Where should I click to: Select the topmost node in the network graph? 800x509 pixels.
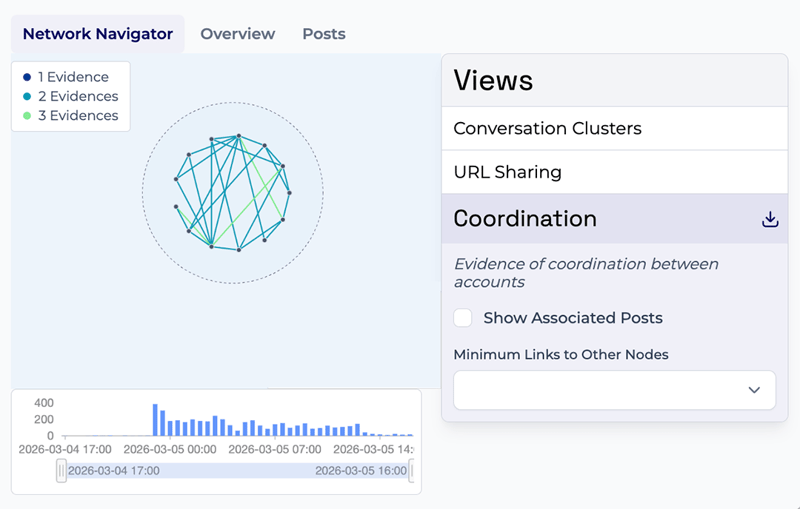pyautogui.click(x=238, y=136)
